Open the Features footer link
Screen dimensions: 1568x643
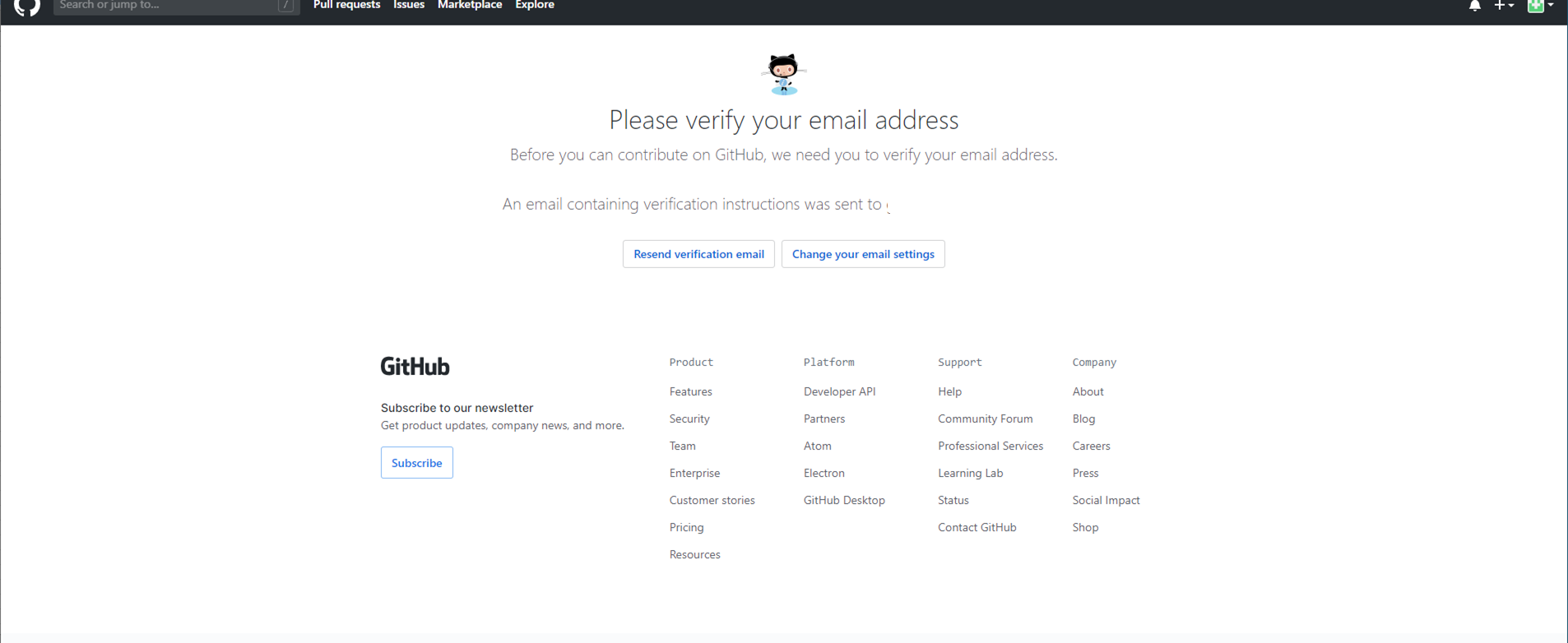(x=690, y=392)
